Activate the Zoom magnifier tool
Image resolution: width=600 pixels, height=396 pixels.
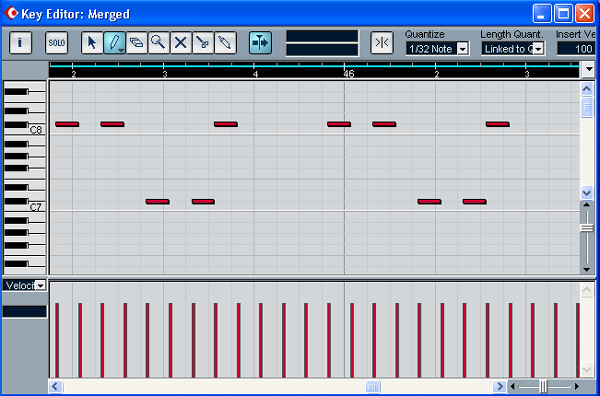point(158,42)
